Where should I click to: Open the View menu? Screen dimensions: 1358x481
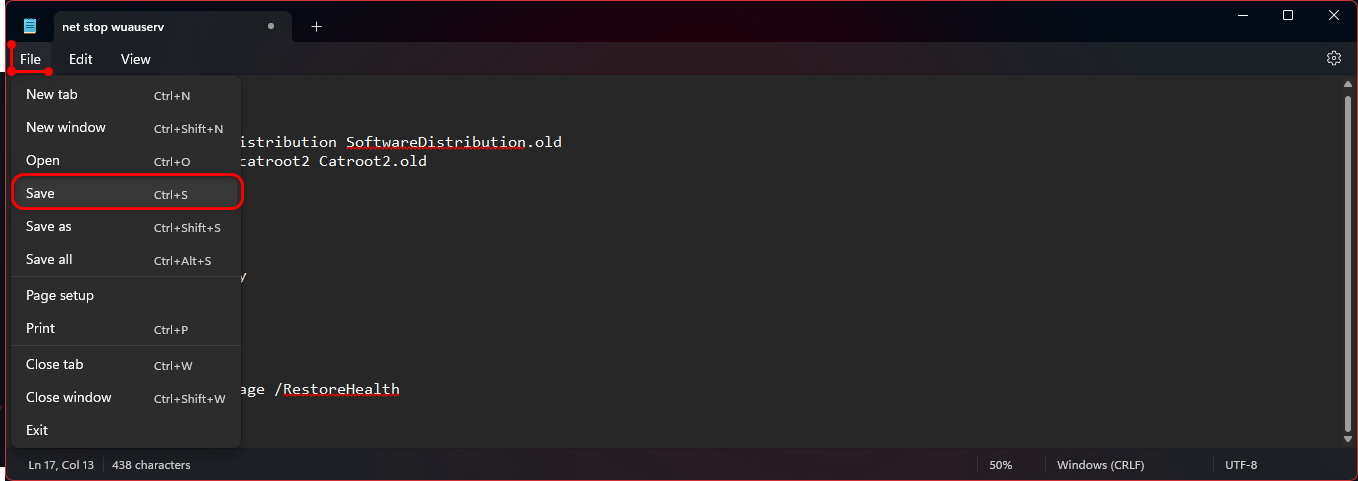[x=136, y=59]
